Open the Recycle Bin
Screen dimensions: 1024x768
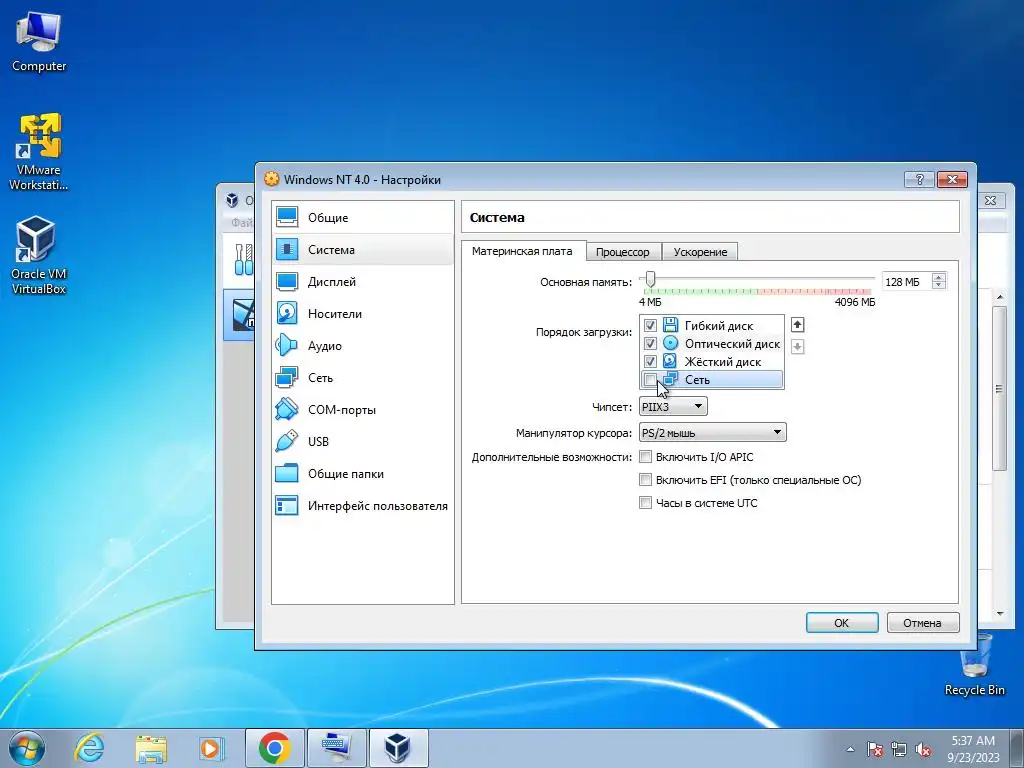[x=974, y=665]
